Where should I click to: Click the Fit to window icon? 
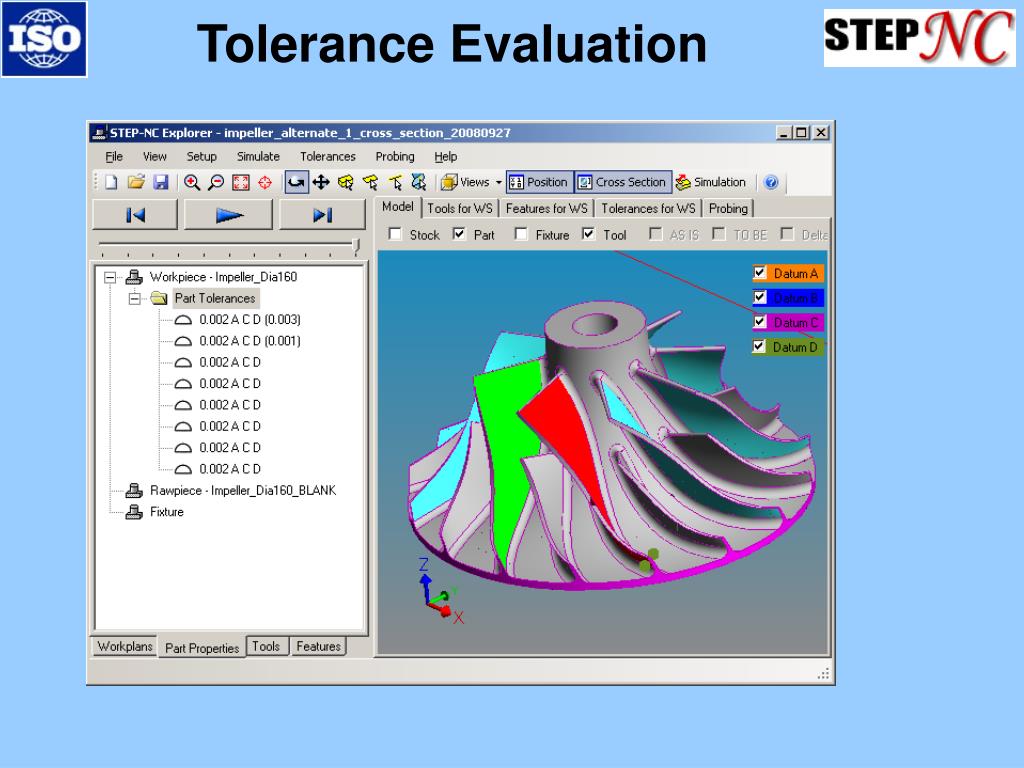tap(241, 182)
